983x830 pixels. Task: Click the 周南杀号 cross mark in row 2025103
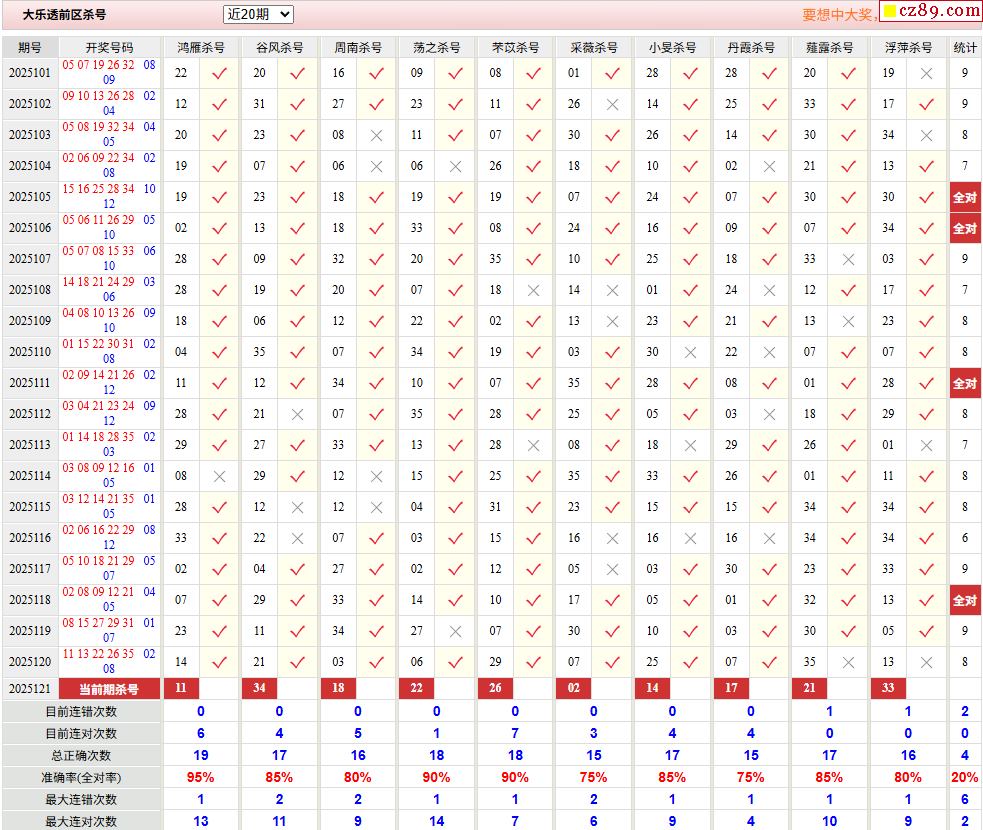[376, 135]
